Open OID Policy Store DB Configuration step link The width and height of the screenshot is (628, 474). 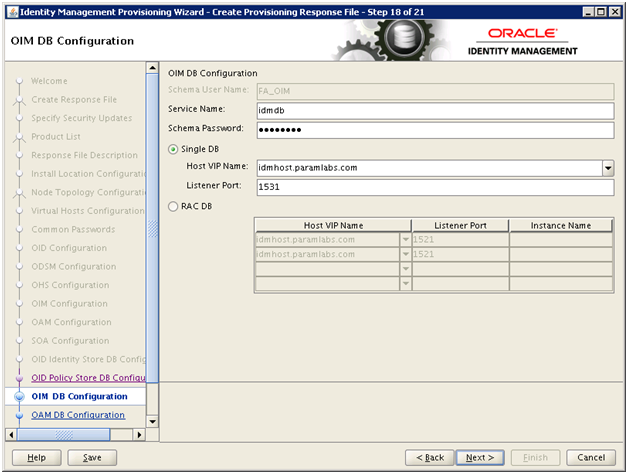tap(88, 378)
